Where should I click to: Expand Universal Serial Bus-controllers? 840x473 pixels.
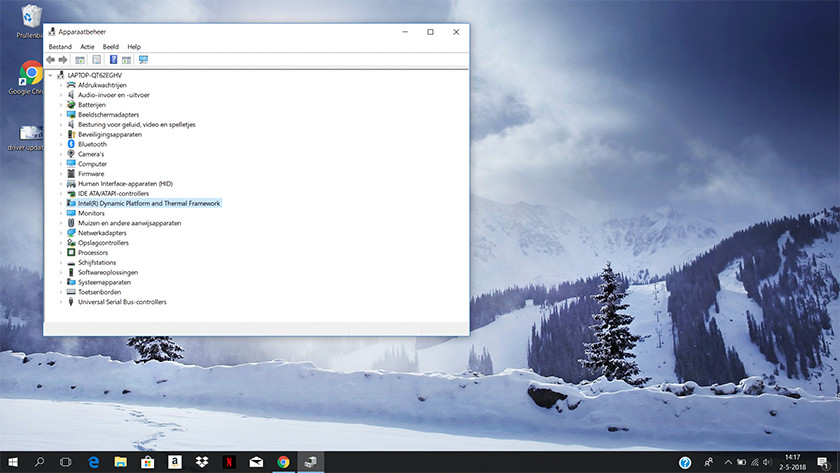(x=60, y=302)
